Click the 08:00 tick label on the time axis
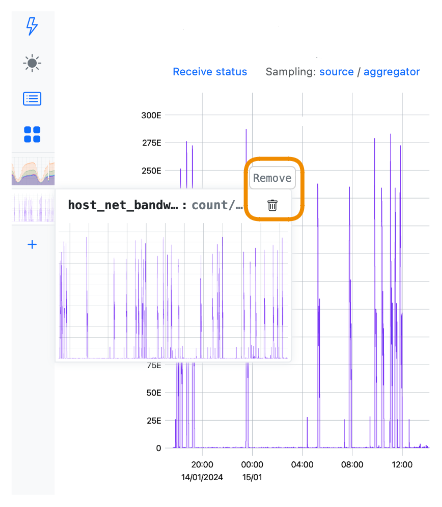Image resolution: width=442 pixels, height=507 pixels. click(x=352, y=464)
